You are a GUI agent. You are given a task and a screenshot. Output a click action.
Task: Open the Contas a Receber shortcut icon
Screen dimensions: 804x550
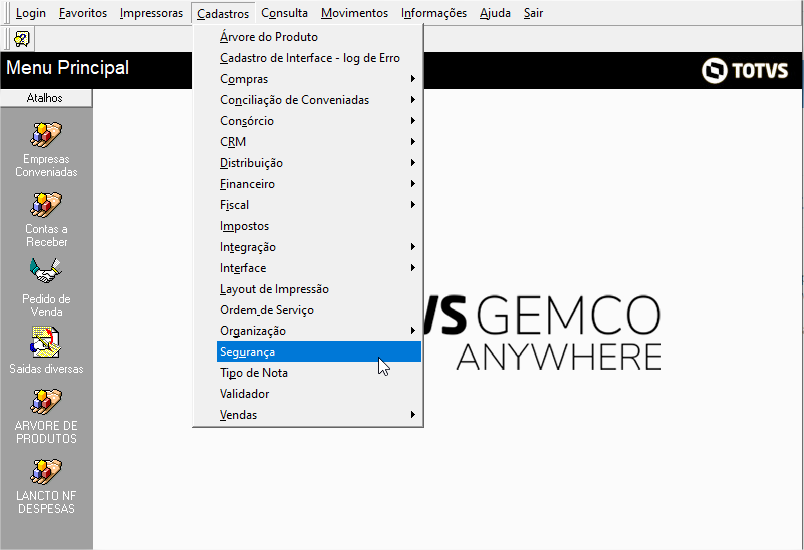point(46,205)
